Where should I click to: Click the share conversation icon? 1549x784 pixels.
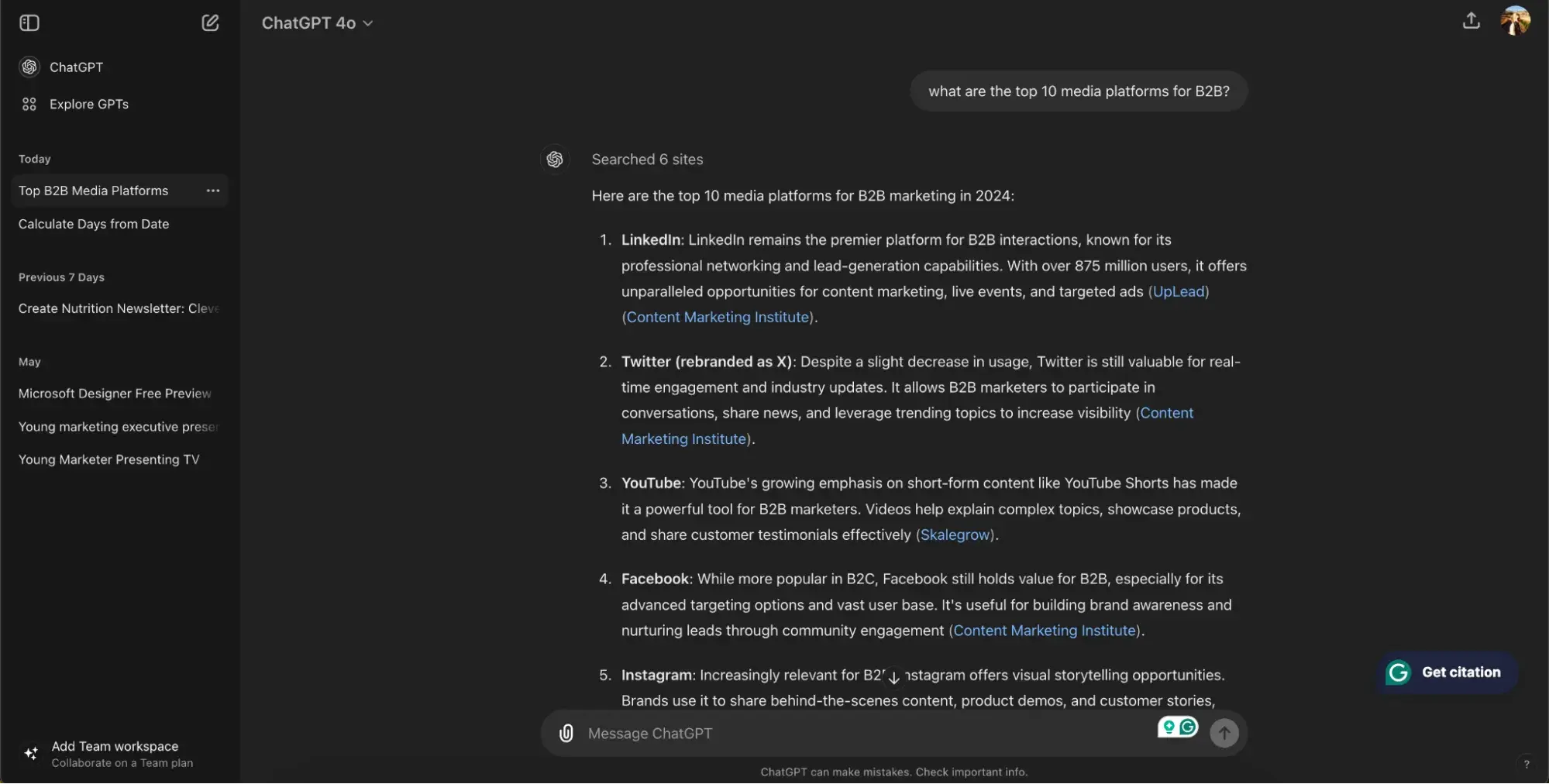pyautogui.click(x=1471, y=21)
